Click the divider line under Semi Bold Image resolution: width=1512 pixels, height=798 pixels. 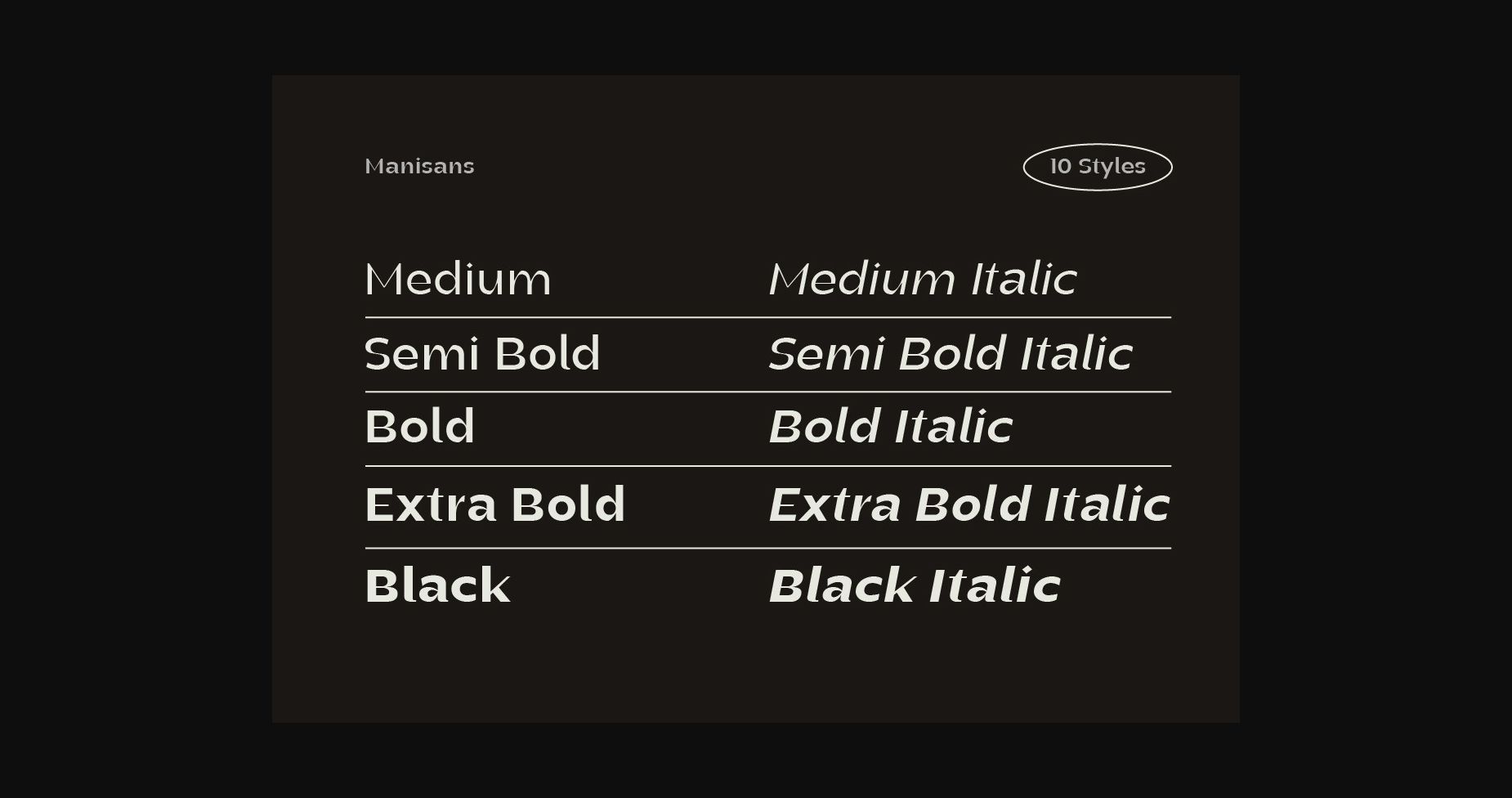pyautogui.click(x=768, y=392)
